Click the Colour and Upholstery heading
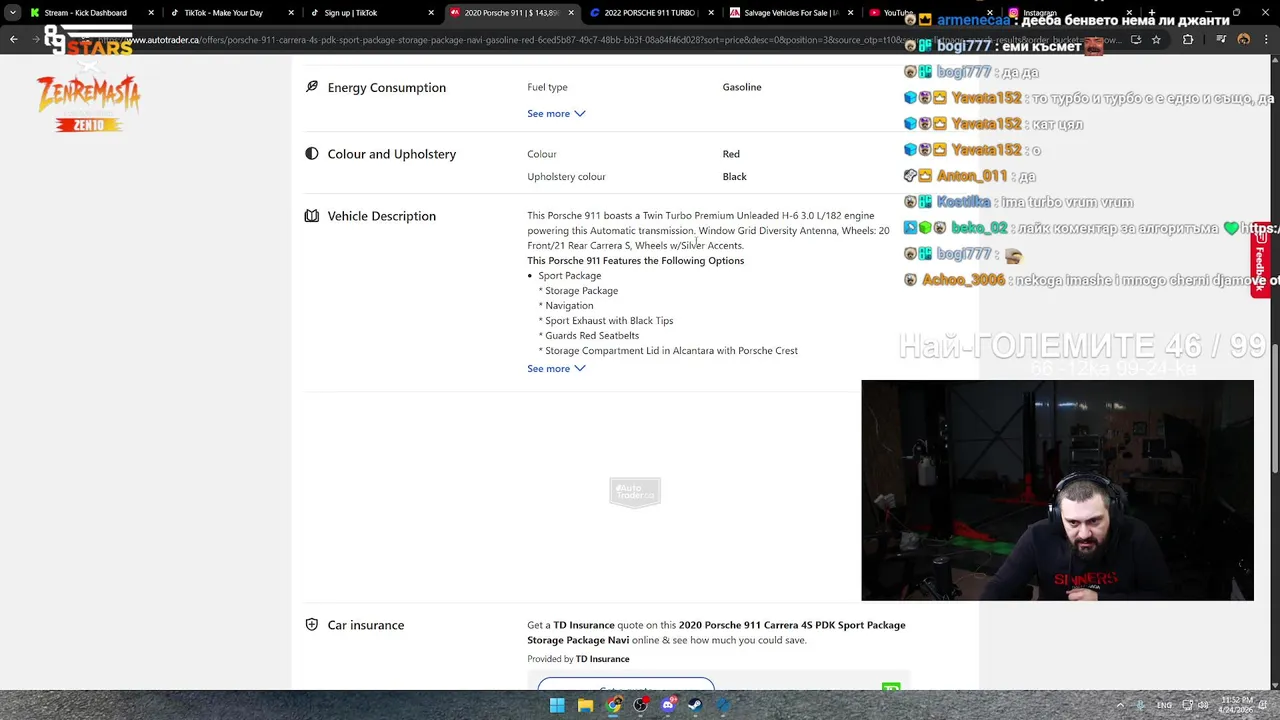This screenshot has width=1280, height=720. point(392,154)
